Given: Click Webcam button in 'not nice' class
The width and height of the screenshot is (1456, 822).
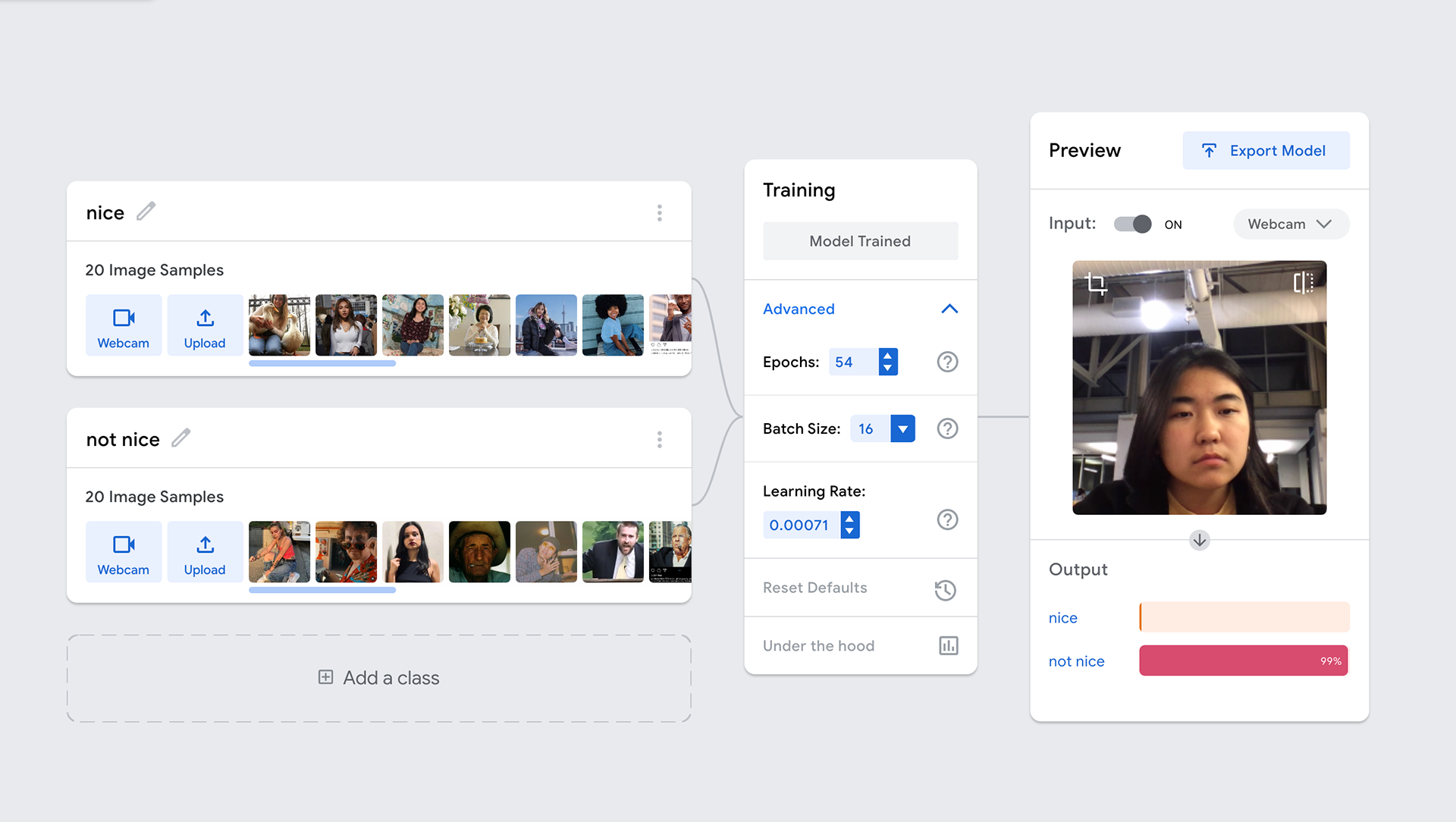Looking at the screenshot, I should point(124,552).
